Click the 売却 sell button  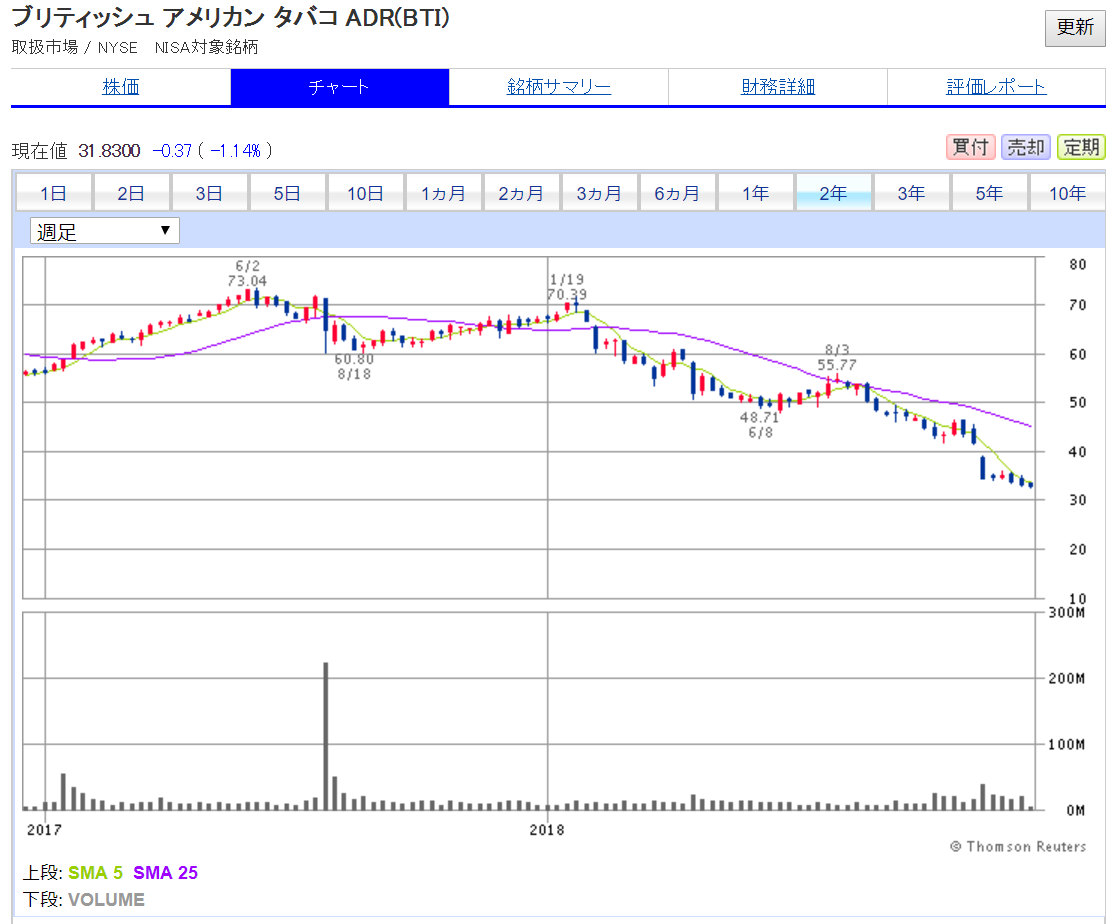click(x=1026, y=147)
